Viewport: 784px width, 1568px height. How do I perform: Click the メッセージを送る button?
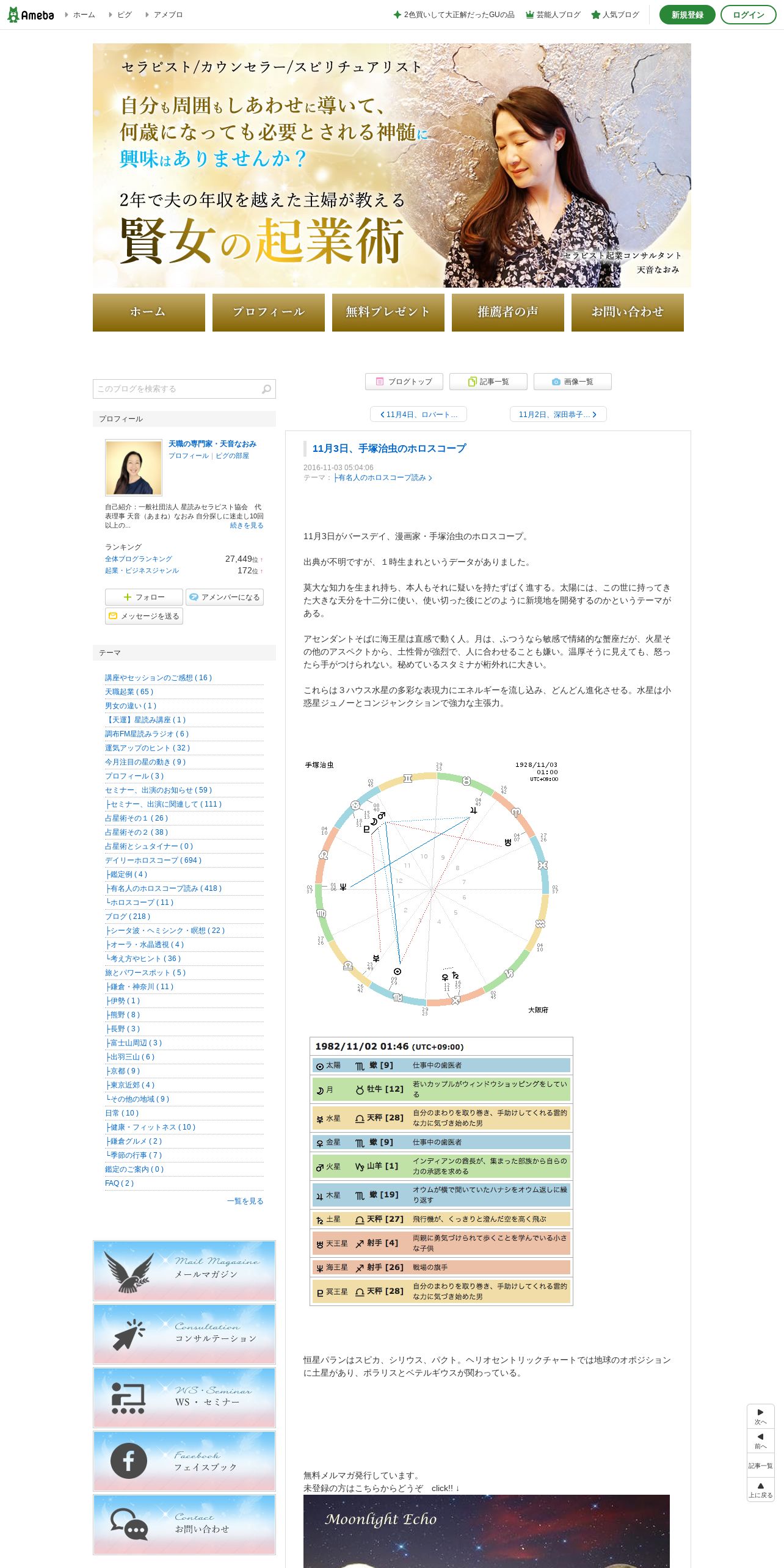144,616
